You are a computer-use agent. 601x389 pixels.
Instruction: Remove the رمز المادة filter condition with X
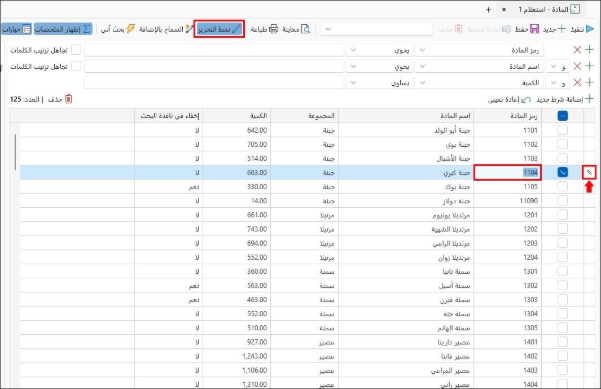click(577, 50)
